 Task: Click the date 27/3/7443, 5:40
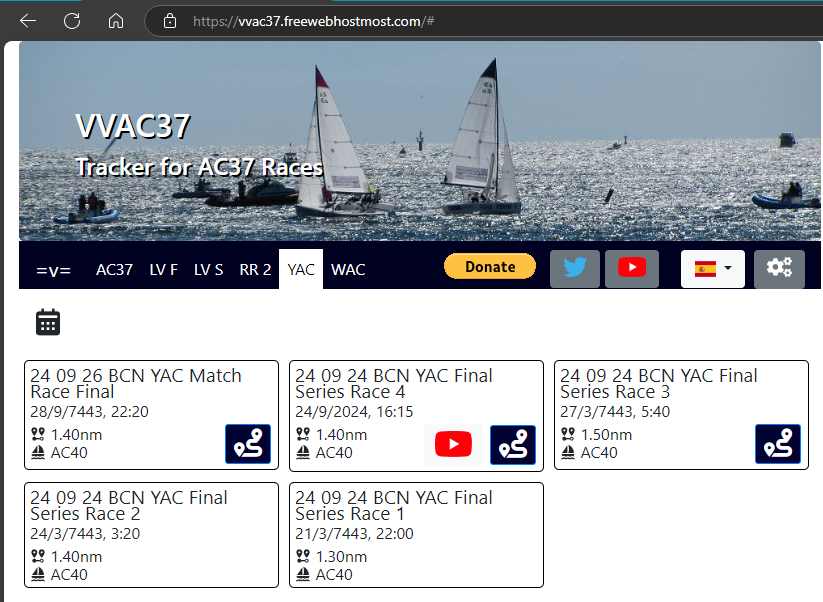pos(615,411)
